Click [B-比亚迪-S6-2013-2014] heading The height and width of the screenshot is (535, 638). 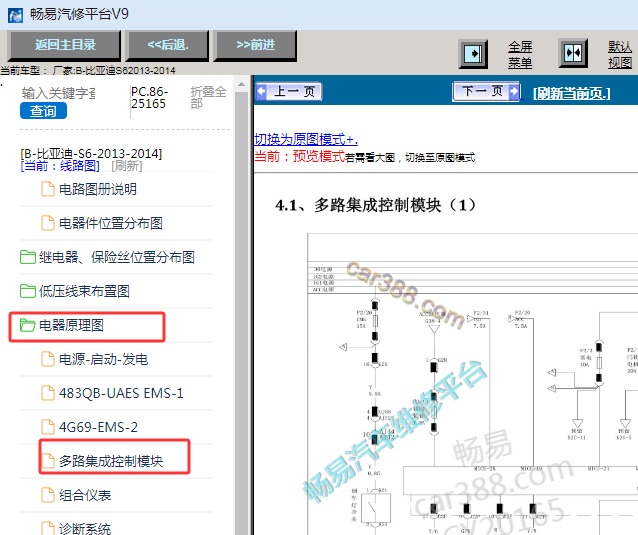(91, 154)
